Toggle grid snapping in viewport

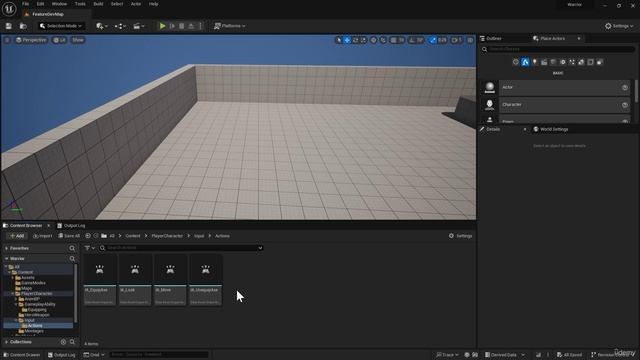point(393,40)
